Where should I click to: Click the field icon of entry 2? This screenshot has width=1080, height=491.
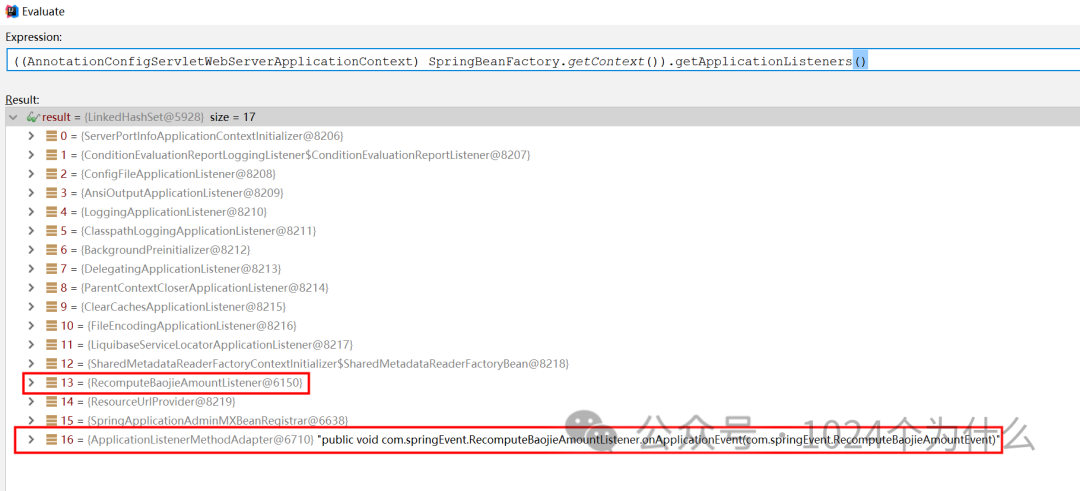(x=52, y=174)
